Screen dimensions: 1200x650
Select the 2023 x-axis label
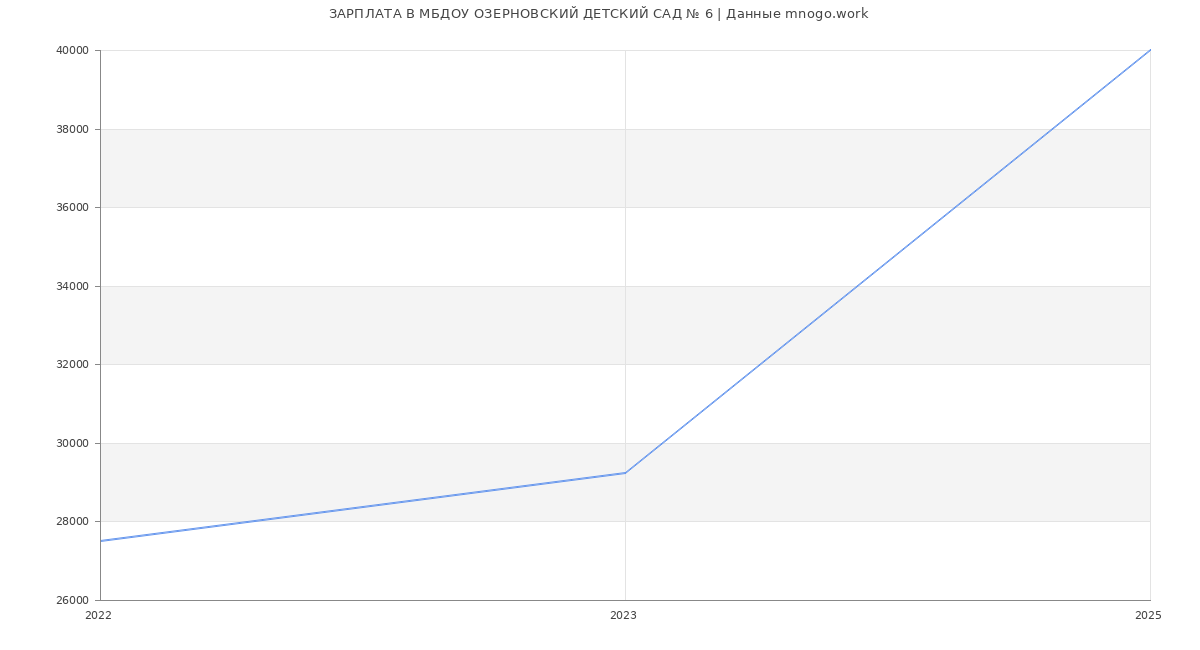(623, 616)
